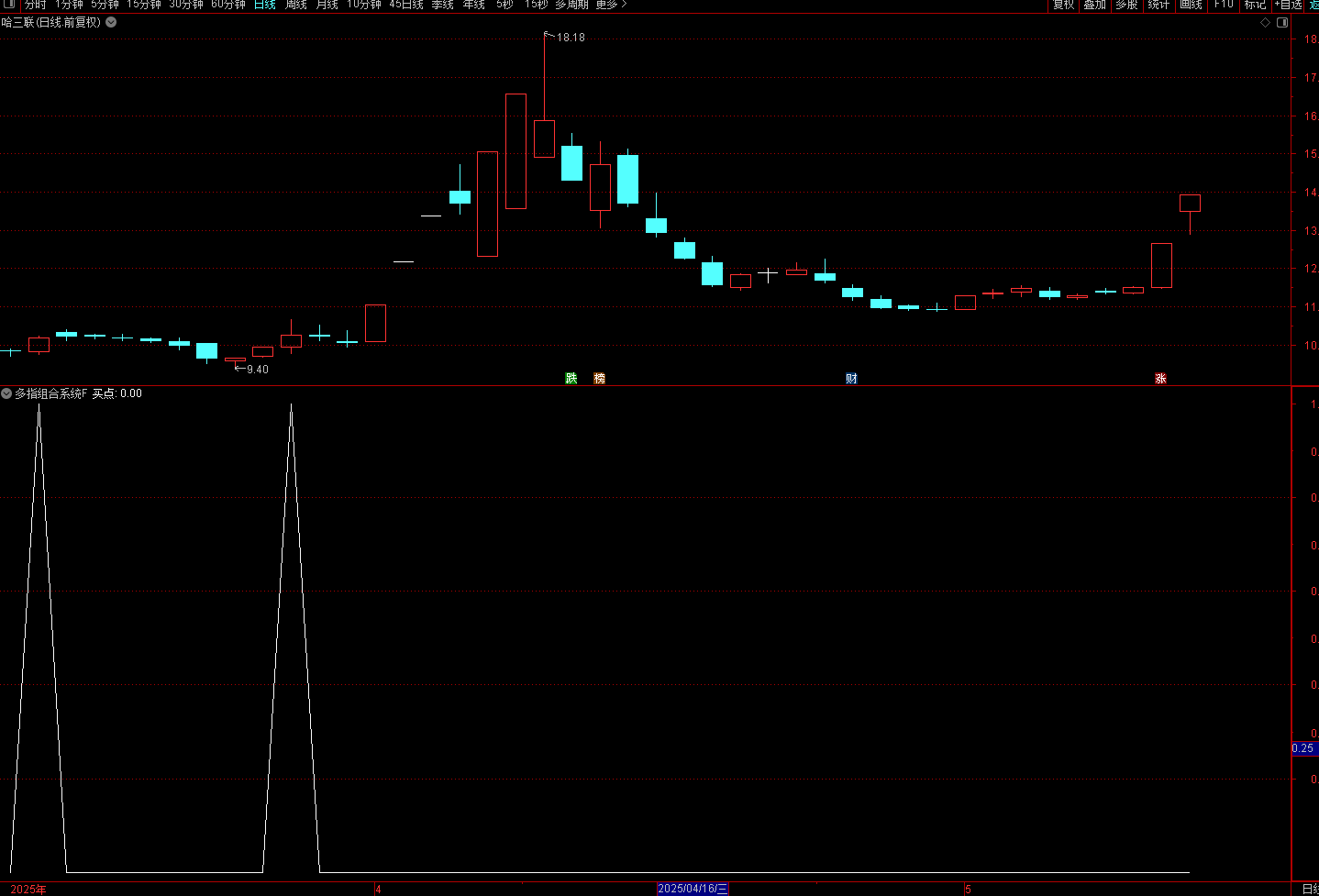1319x896 pixels.
Task: Select the 15秒 period tab
Action: (536, 5)
